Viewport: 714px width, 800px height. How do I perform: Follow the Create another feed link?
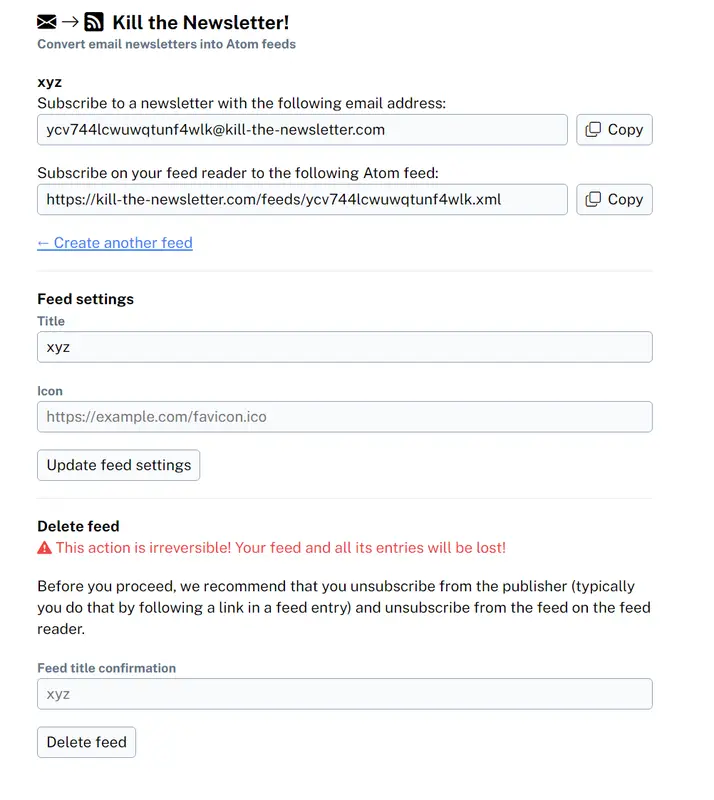(x=115, y=243)
